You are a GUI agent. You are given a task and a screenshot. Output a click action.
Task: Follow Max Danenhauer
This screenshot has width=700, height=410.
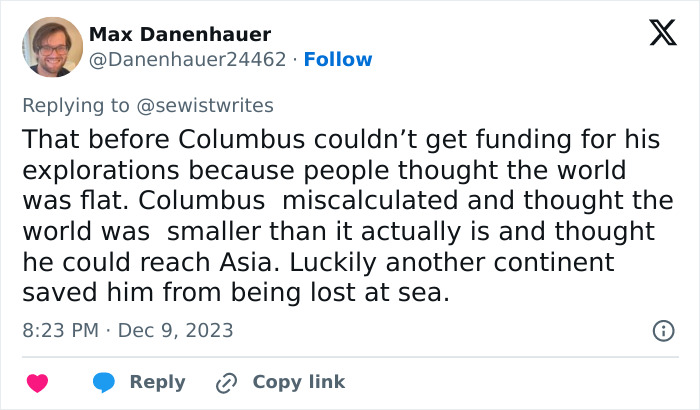[x=338, y=60]
